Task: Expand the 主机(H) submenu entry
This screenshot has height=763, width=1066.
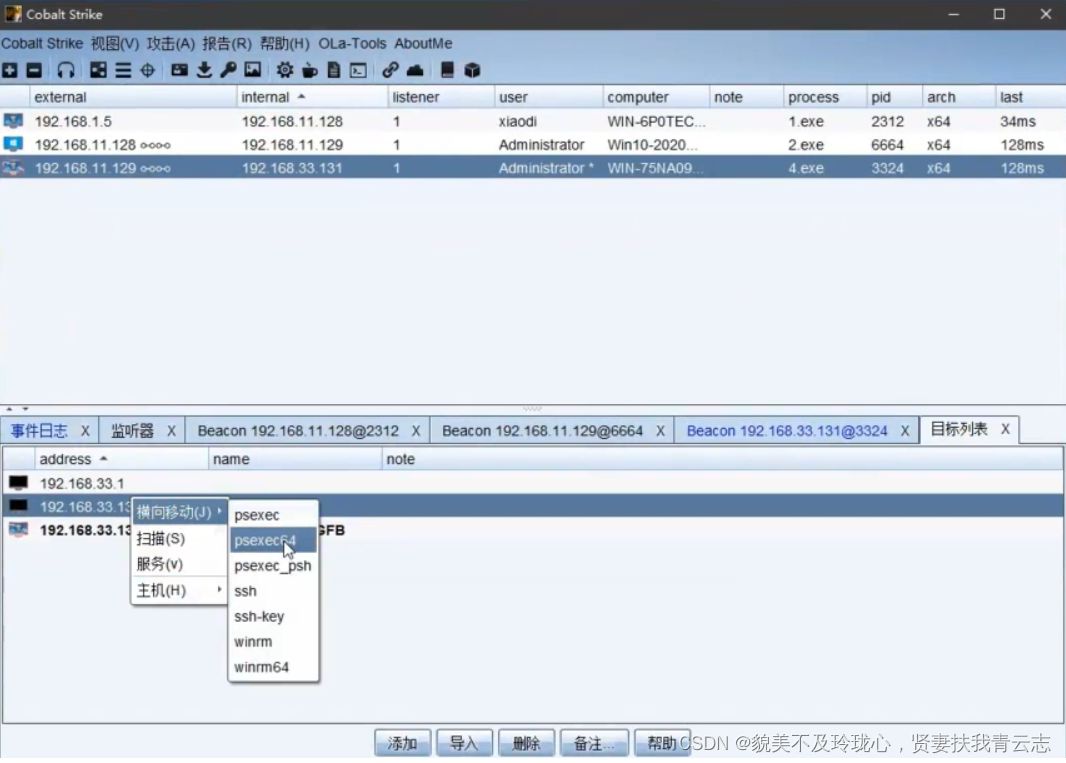Action: 179,590
